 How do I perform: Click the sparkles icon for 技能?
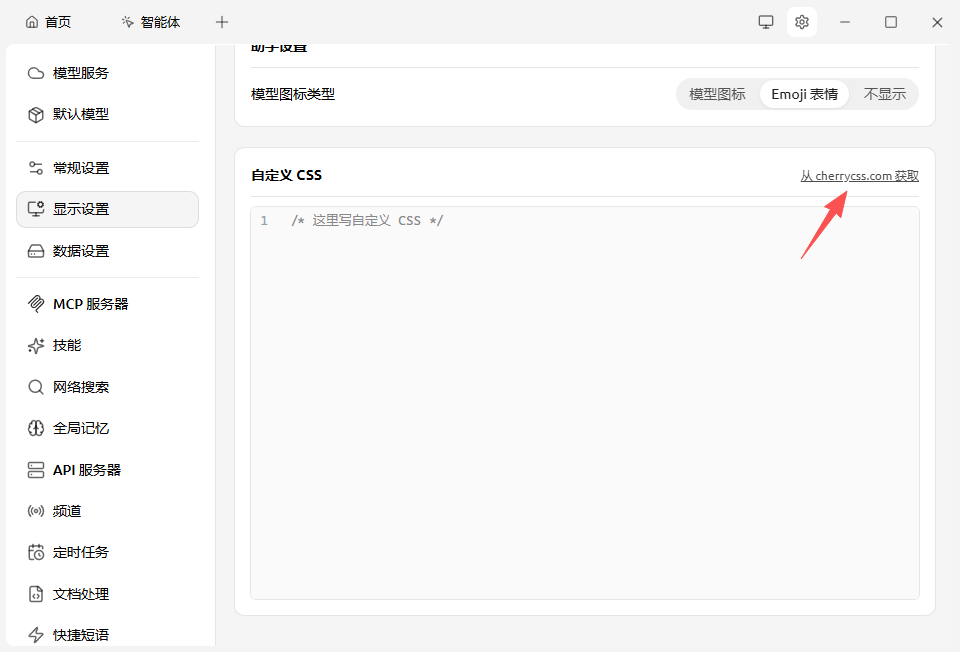click(x=36, y=345)
